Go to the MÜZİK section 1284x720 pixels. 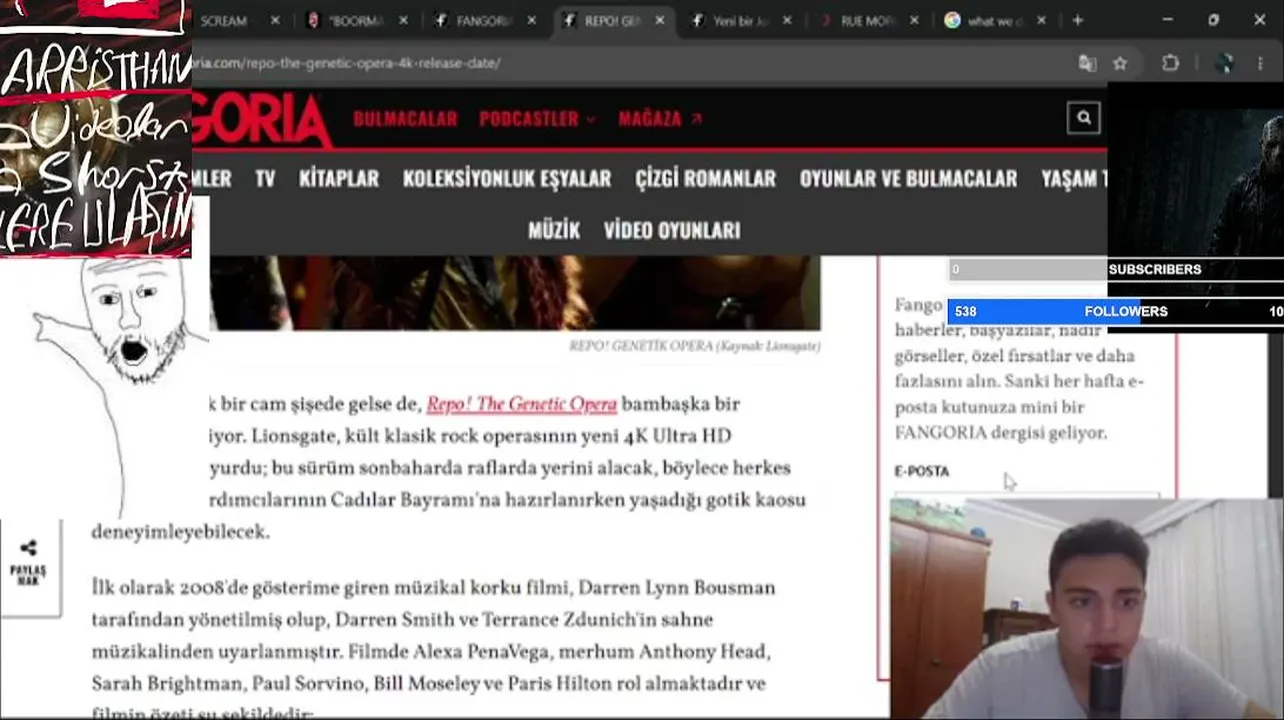click(x=554, y=230)
